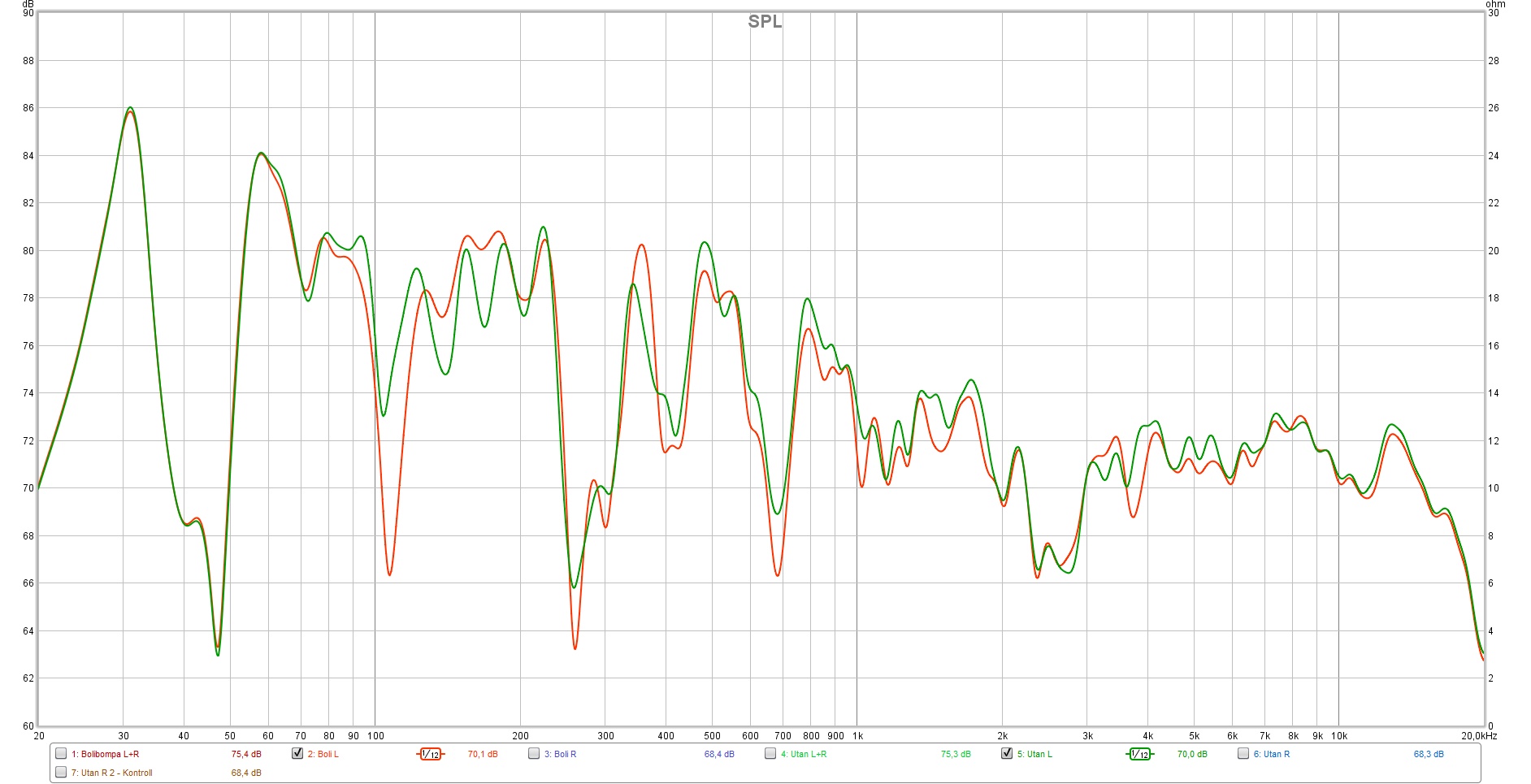Click the SPL graph title
Image resolution: width=1531 pixels, height=784 pixels.
point(765,22)
